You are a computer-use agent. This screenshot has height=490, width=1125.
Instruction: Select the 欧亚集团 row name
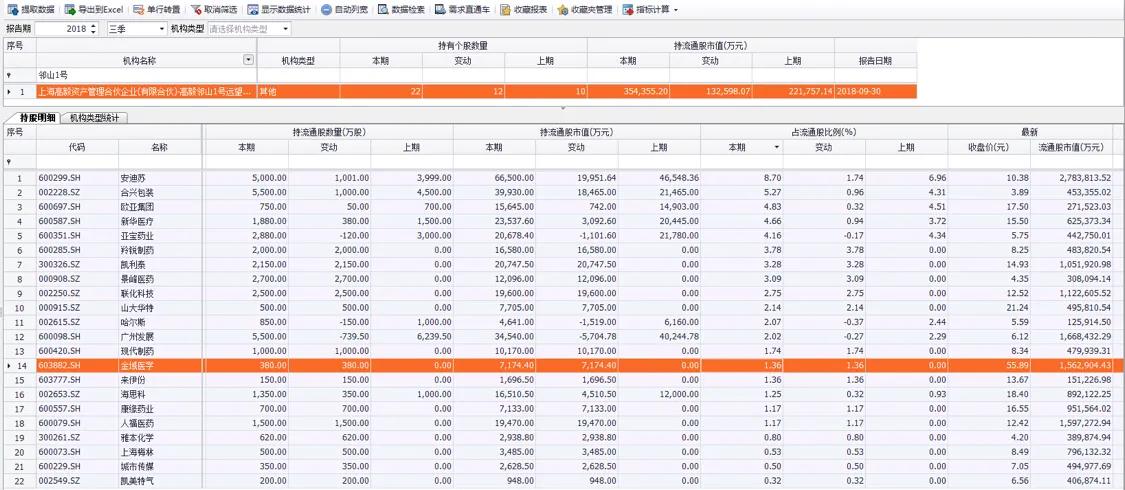tap(137, 207)
